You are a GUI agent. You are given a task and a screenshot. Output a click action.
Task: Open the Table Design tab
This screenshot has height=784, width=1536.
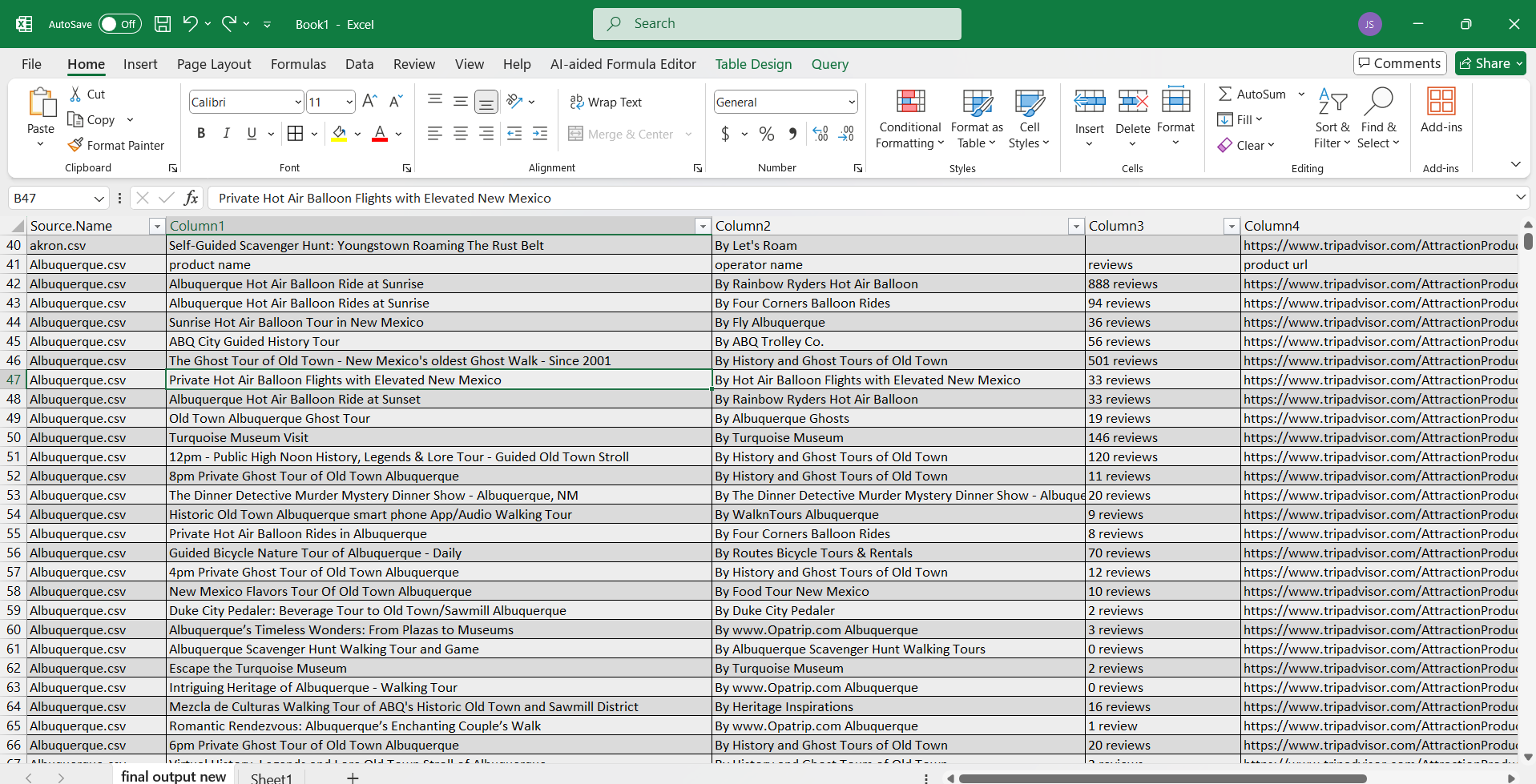click(753, 64)
